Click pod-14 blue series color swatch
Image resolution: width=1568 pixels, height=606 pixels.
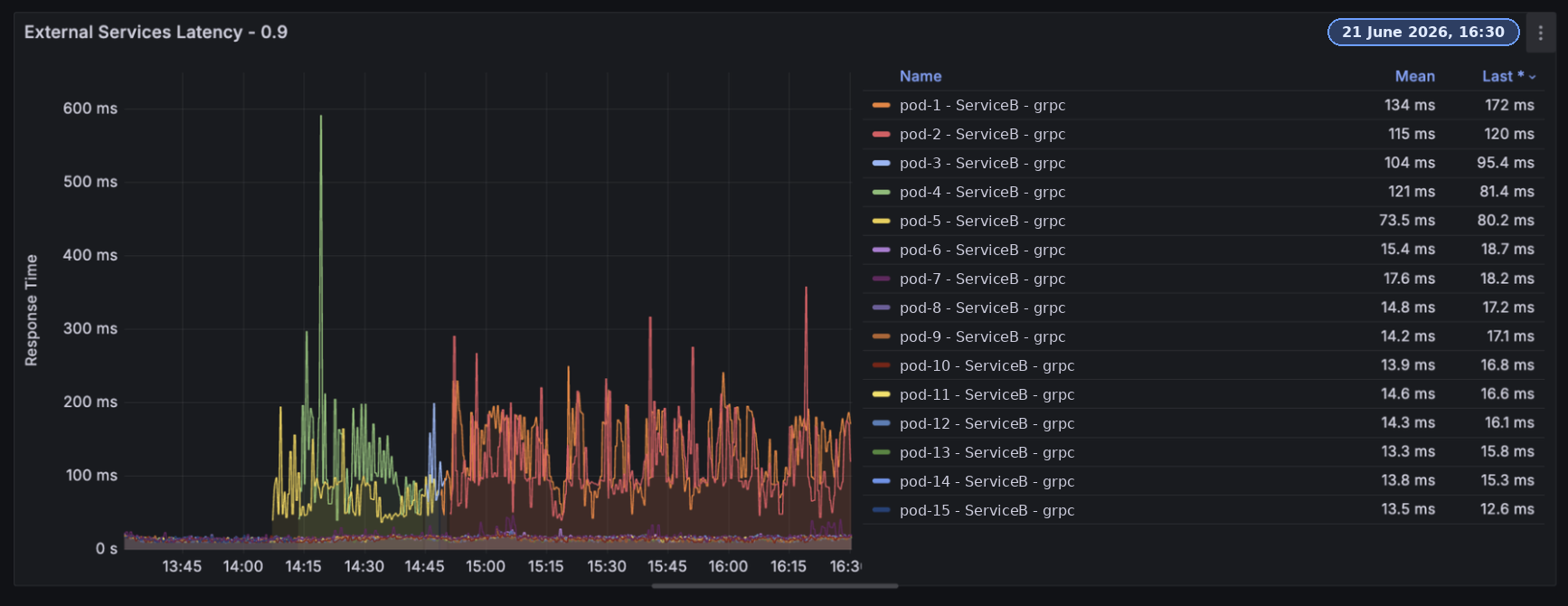[x=881, y=482]
